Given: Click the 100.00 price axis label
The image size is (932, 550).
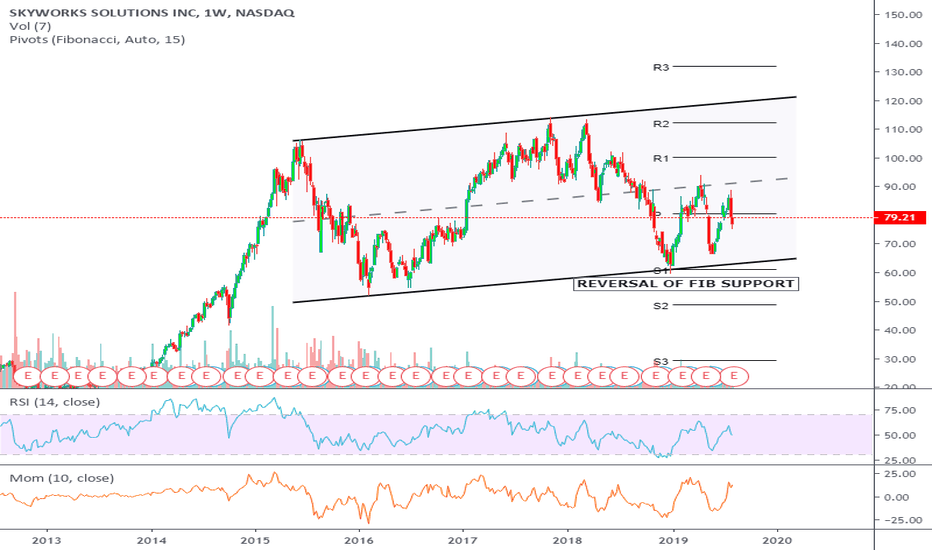Looking at the screenshot, I should point(903,158).
